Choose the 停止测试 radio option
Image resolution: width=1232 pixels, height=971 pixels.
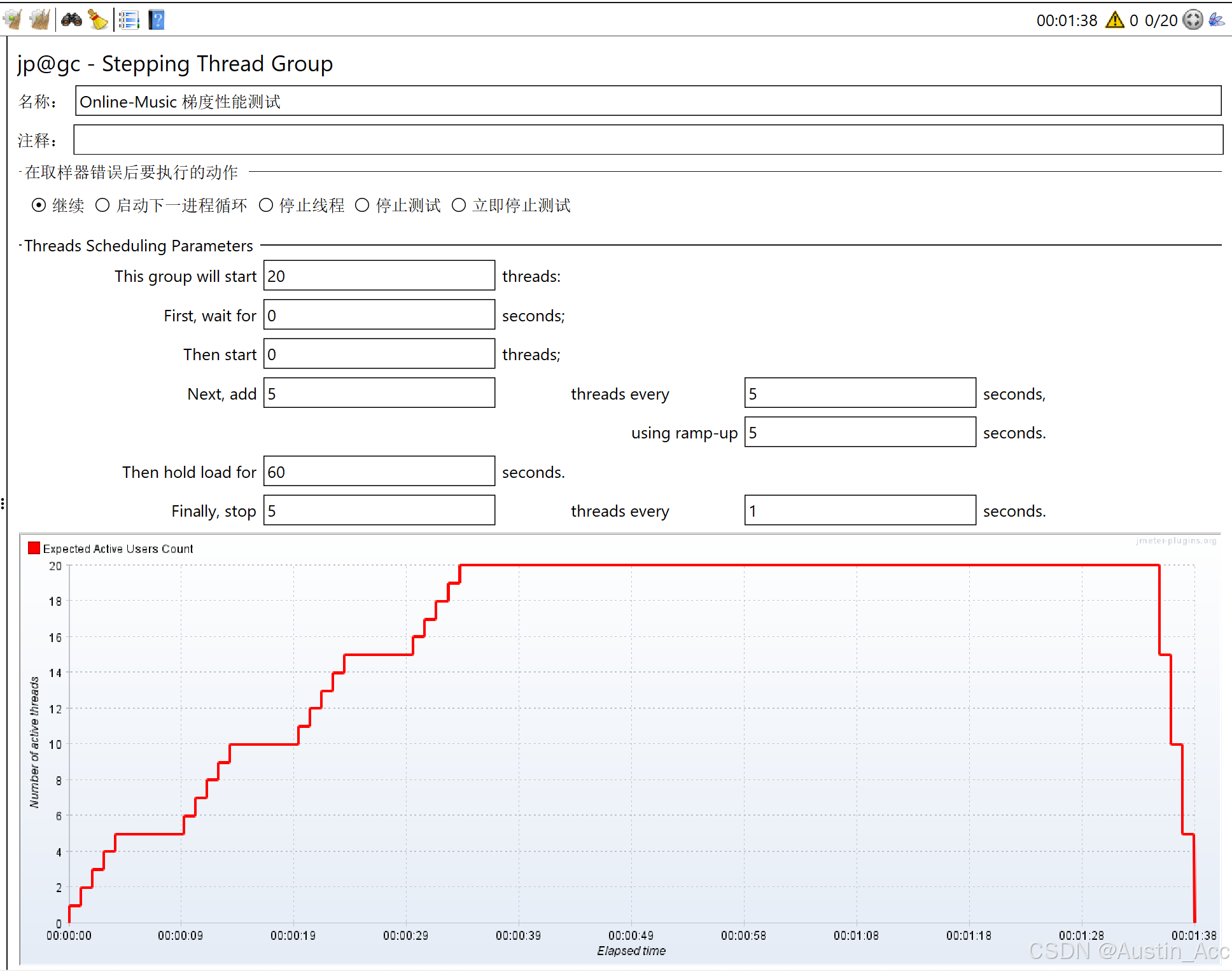tap(362, 205)
